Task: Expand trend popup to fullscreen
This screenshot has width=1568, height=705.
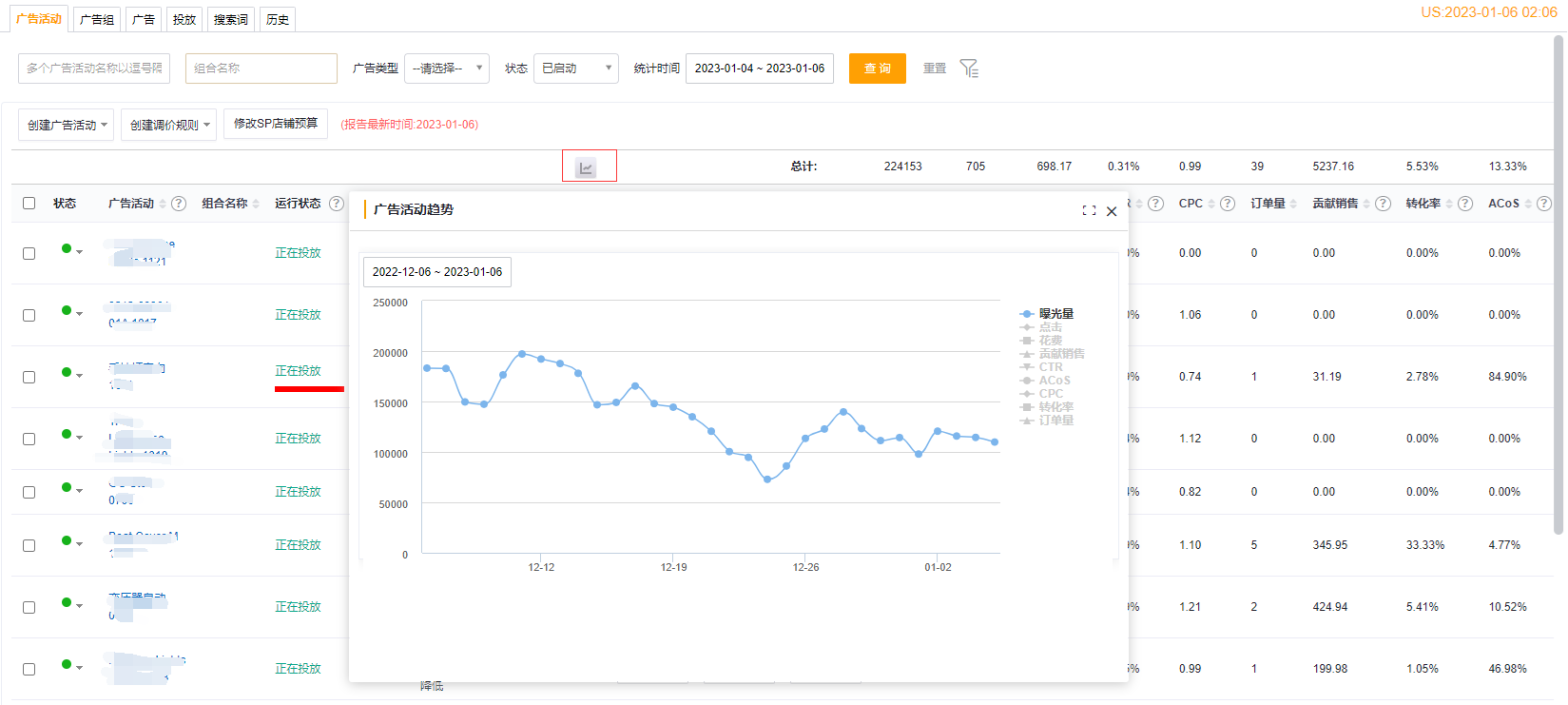Action: 1089,210
